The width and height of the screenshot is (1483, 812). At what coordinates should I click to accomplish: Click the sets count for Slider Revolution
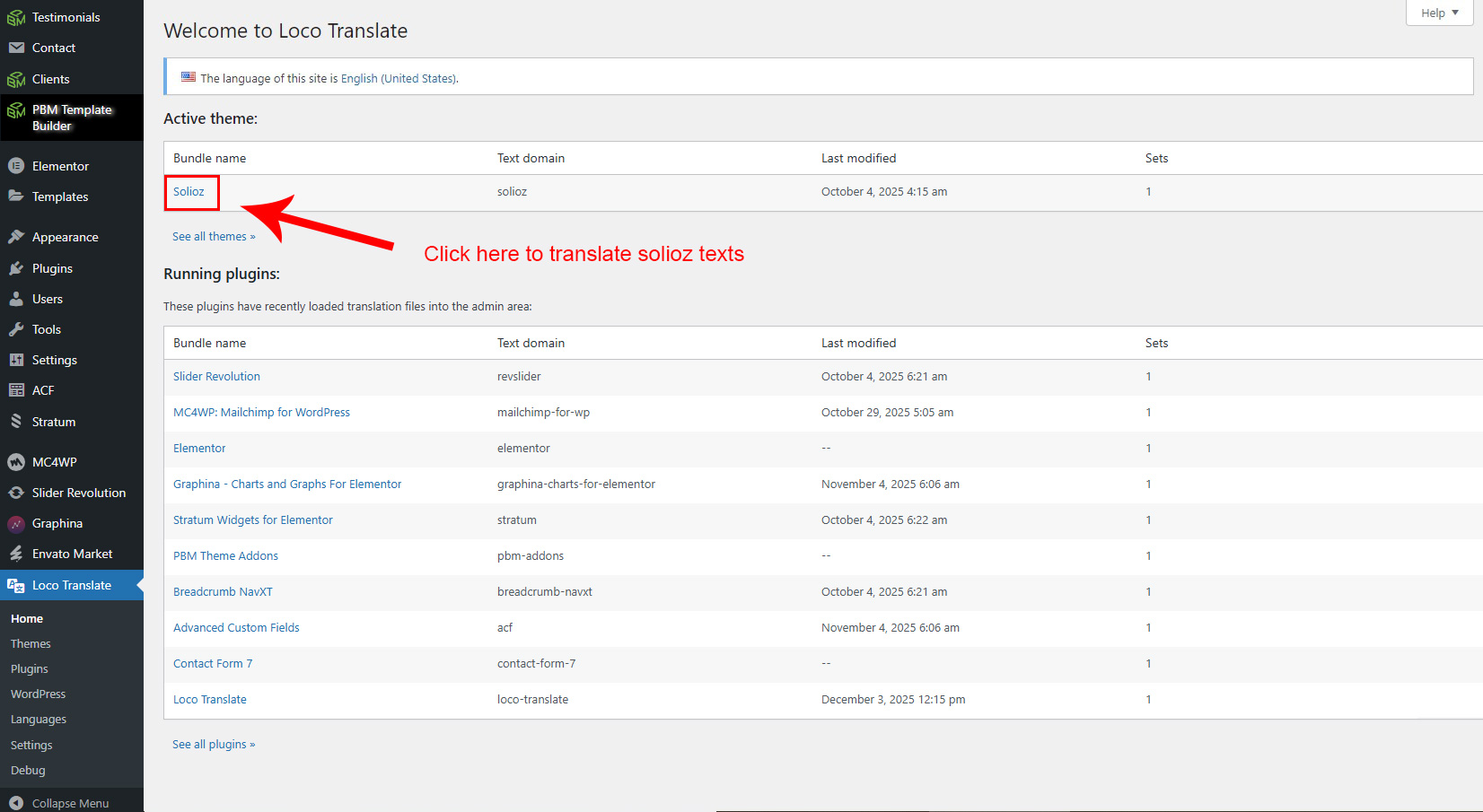[1148, 377]
